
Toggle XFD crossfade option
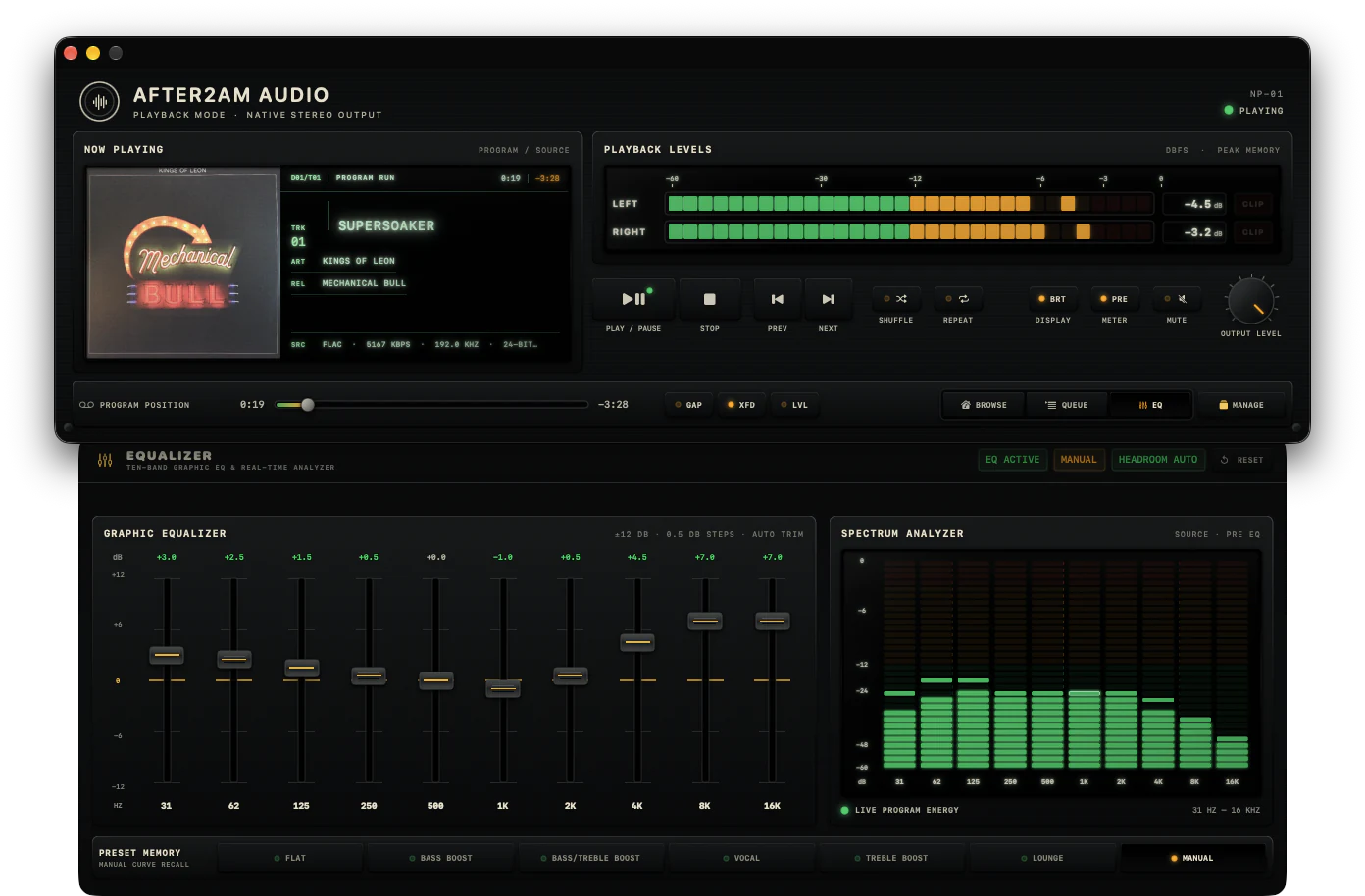tap(741, 405)
